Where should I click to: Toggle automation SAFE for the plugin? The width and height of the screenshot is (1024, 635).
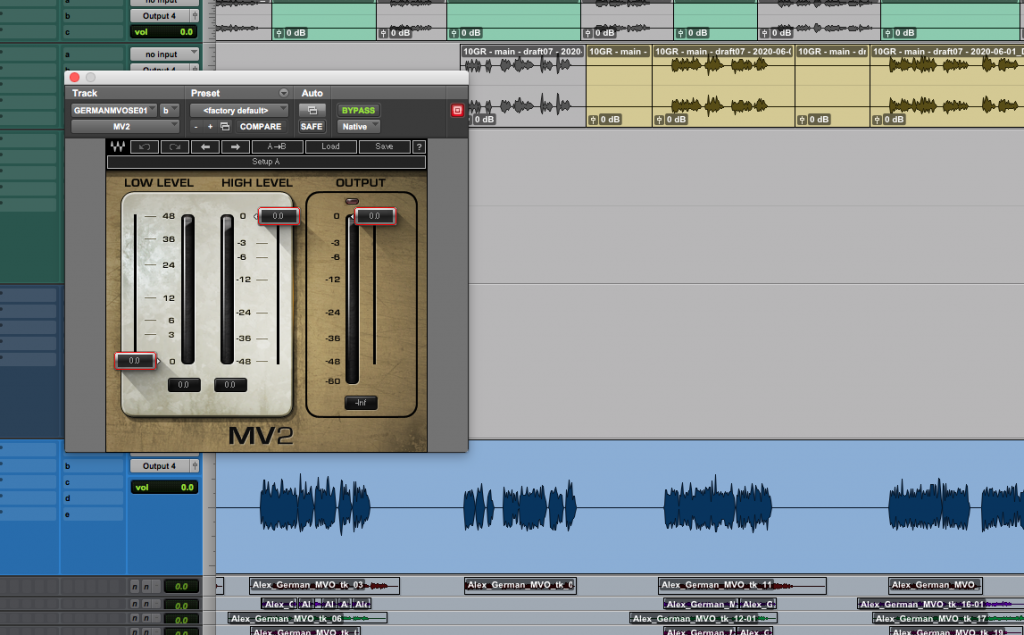coord(311,126)
